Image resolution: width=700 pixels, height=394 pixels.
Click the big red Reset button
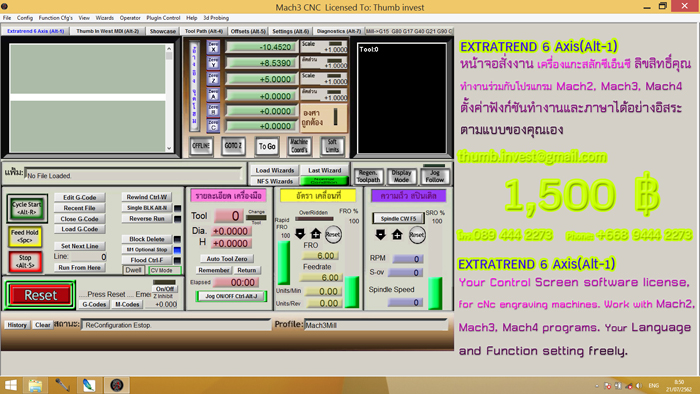point(40,295)
